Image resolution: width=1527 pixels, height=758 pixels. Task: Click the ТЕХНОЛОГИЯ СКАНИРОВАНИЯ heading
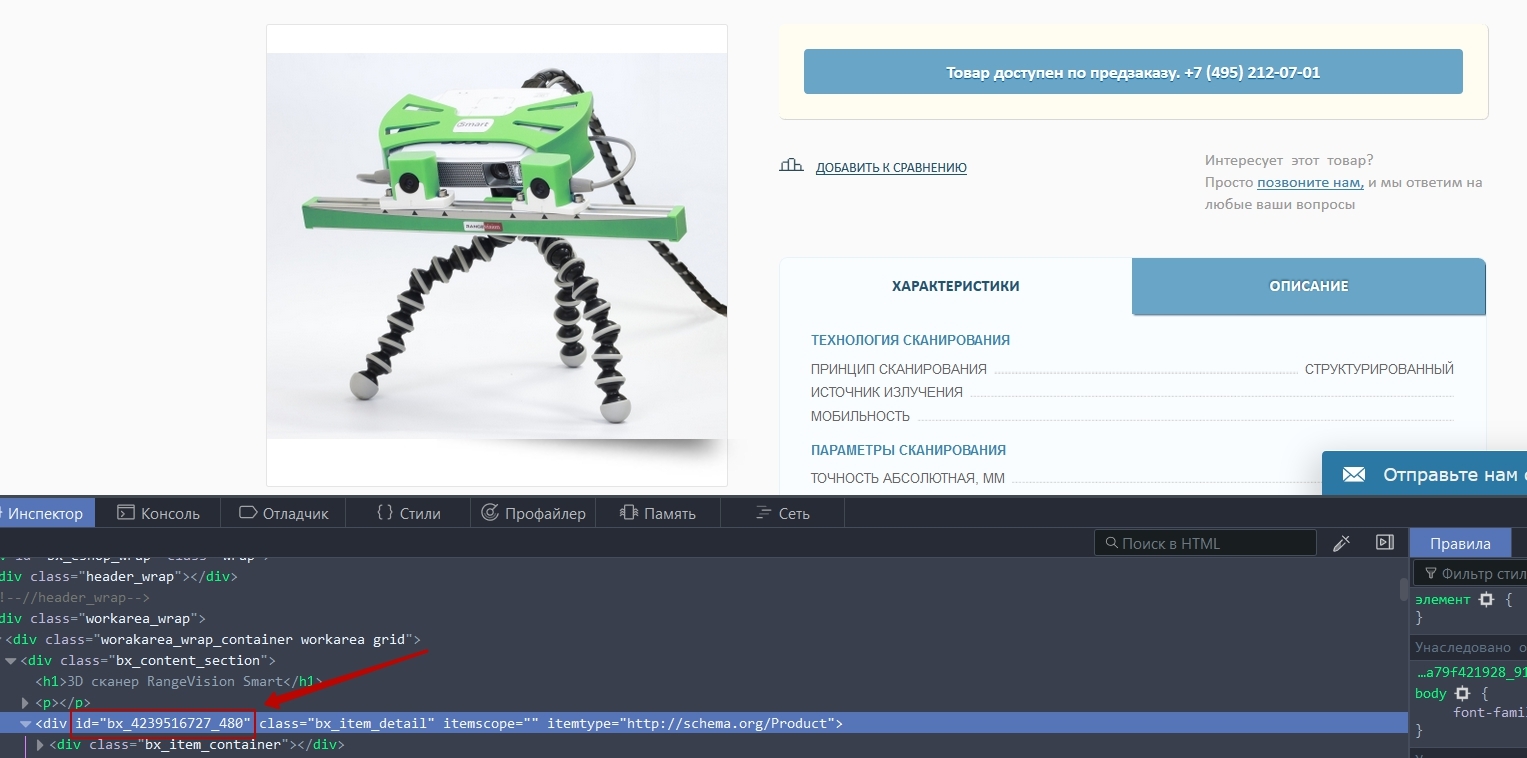(x=910, y=340)
